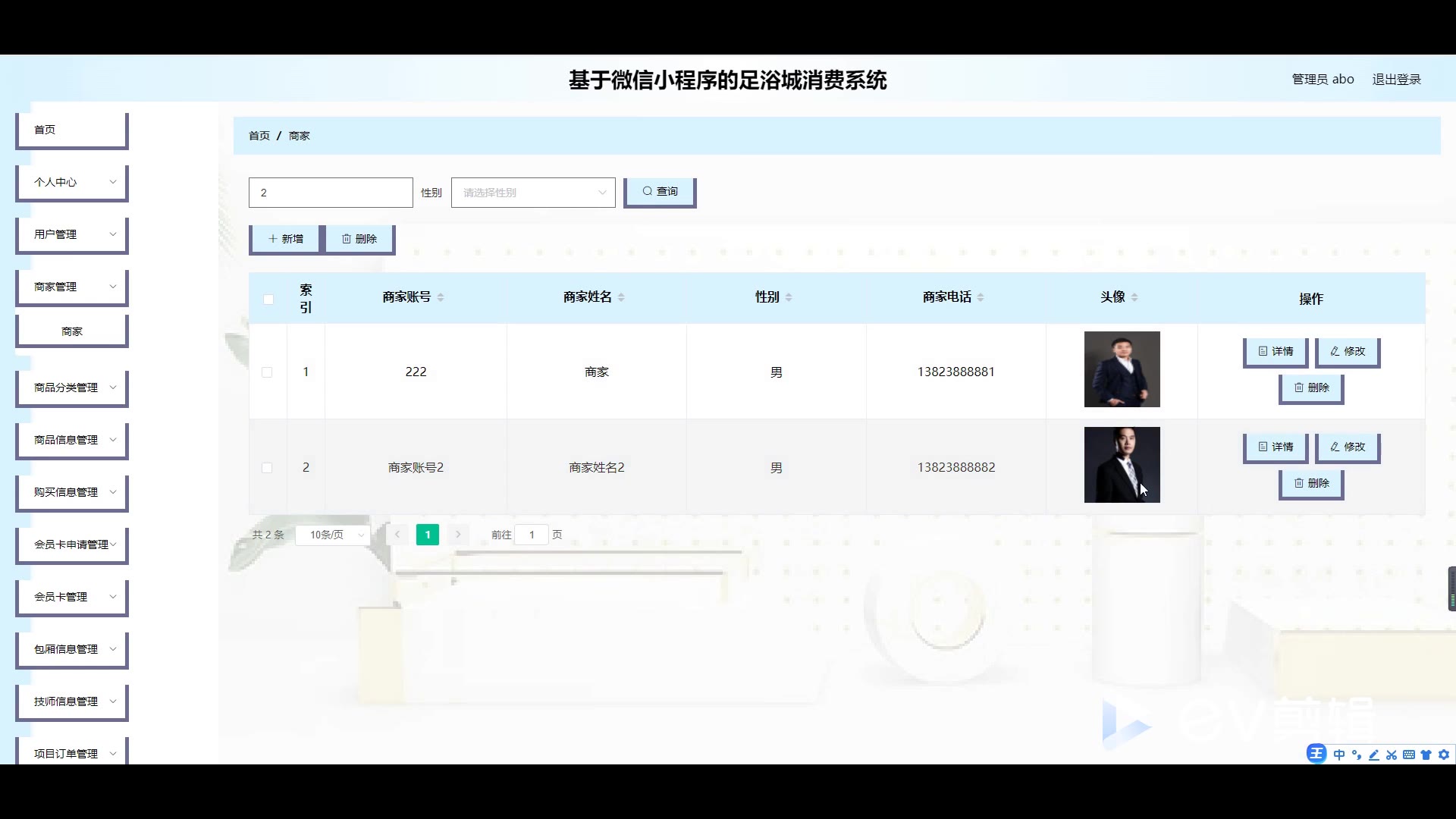
Task: Click scissors icon in IME toolbar
Action: tap(1392, 755)
